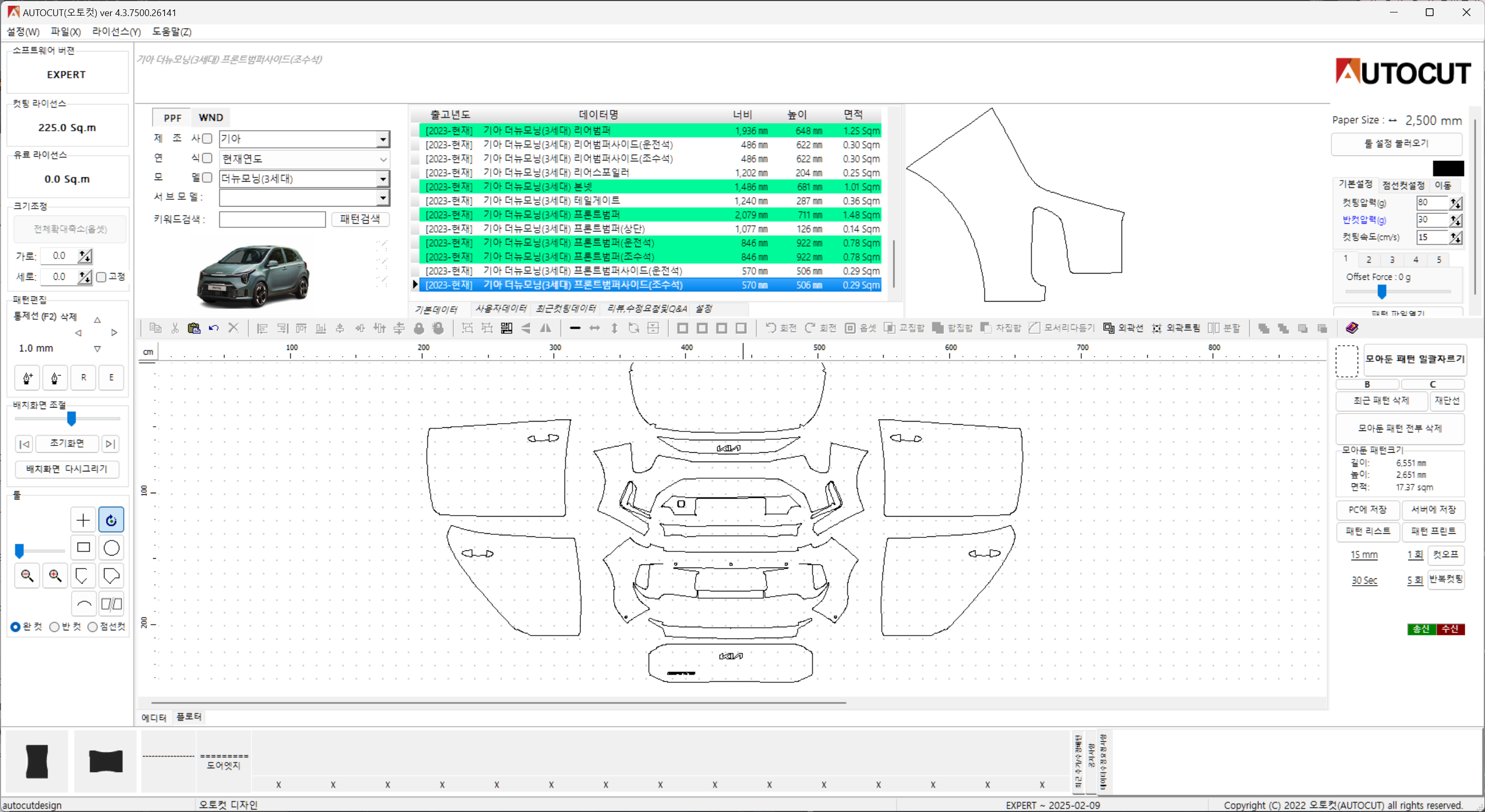Open the manufacturer 기아 dropdown
Screen dimensions: 1485x812
click(x=383, y=139)
